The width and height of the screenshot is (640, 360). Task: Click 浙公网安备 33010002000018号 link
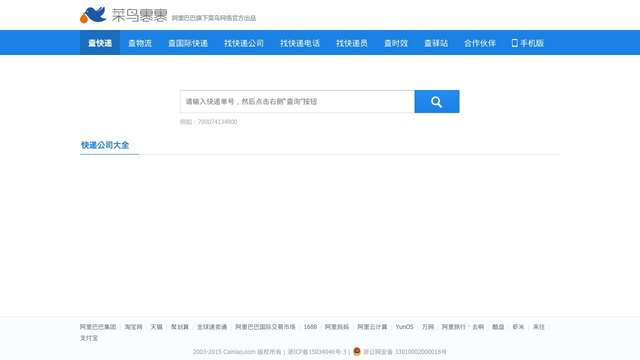click(405, 352)
